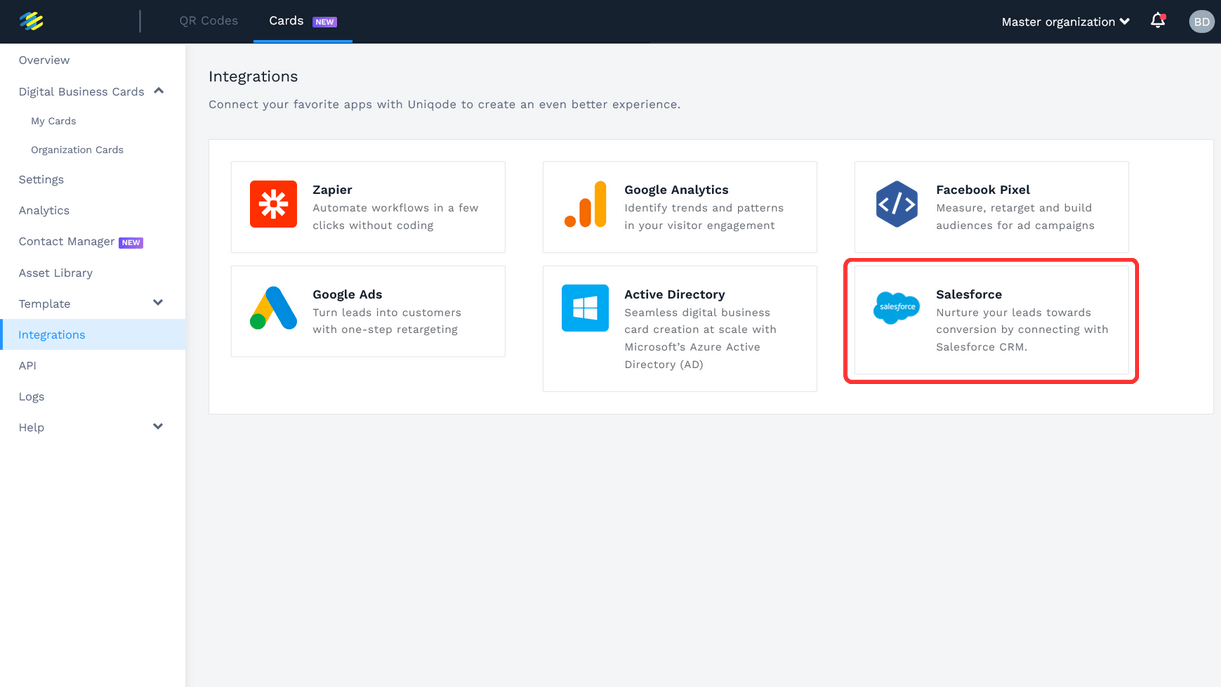Click the Facebook Pixel code icon
Screen dimensions: 1221x687
896,206
